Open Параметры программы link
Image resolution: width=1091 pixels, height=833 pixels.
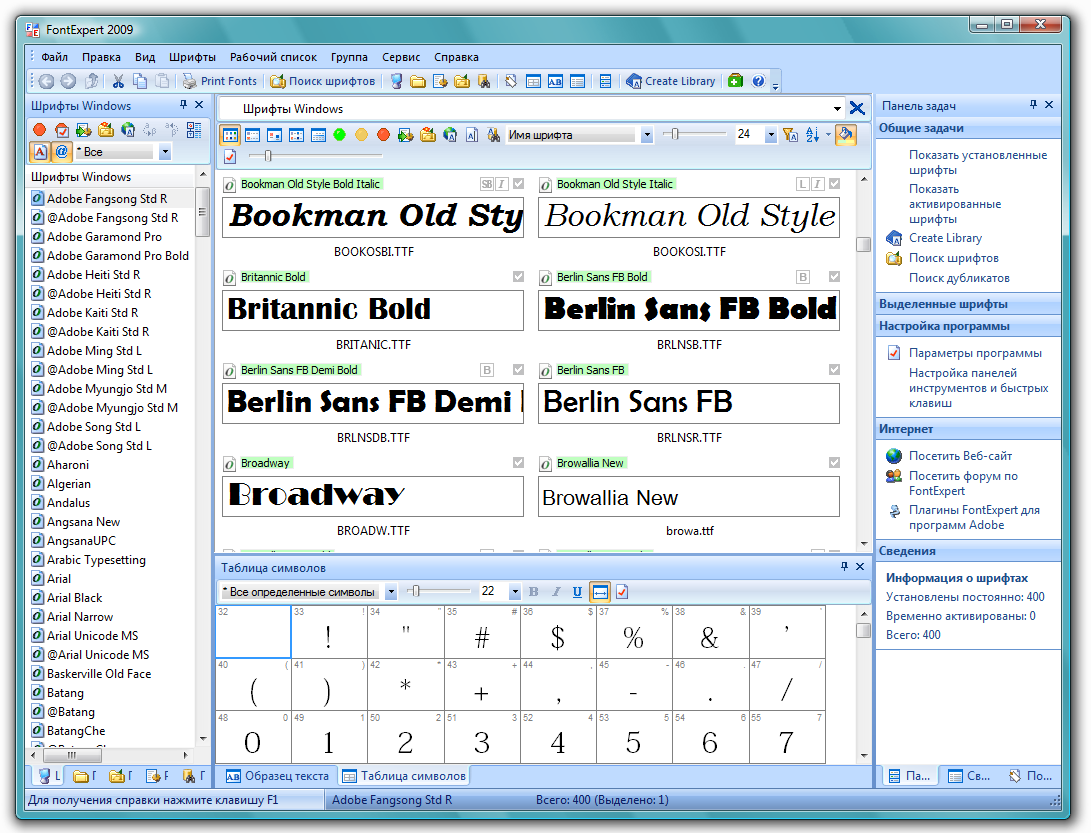point(975,353)
